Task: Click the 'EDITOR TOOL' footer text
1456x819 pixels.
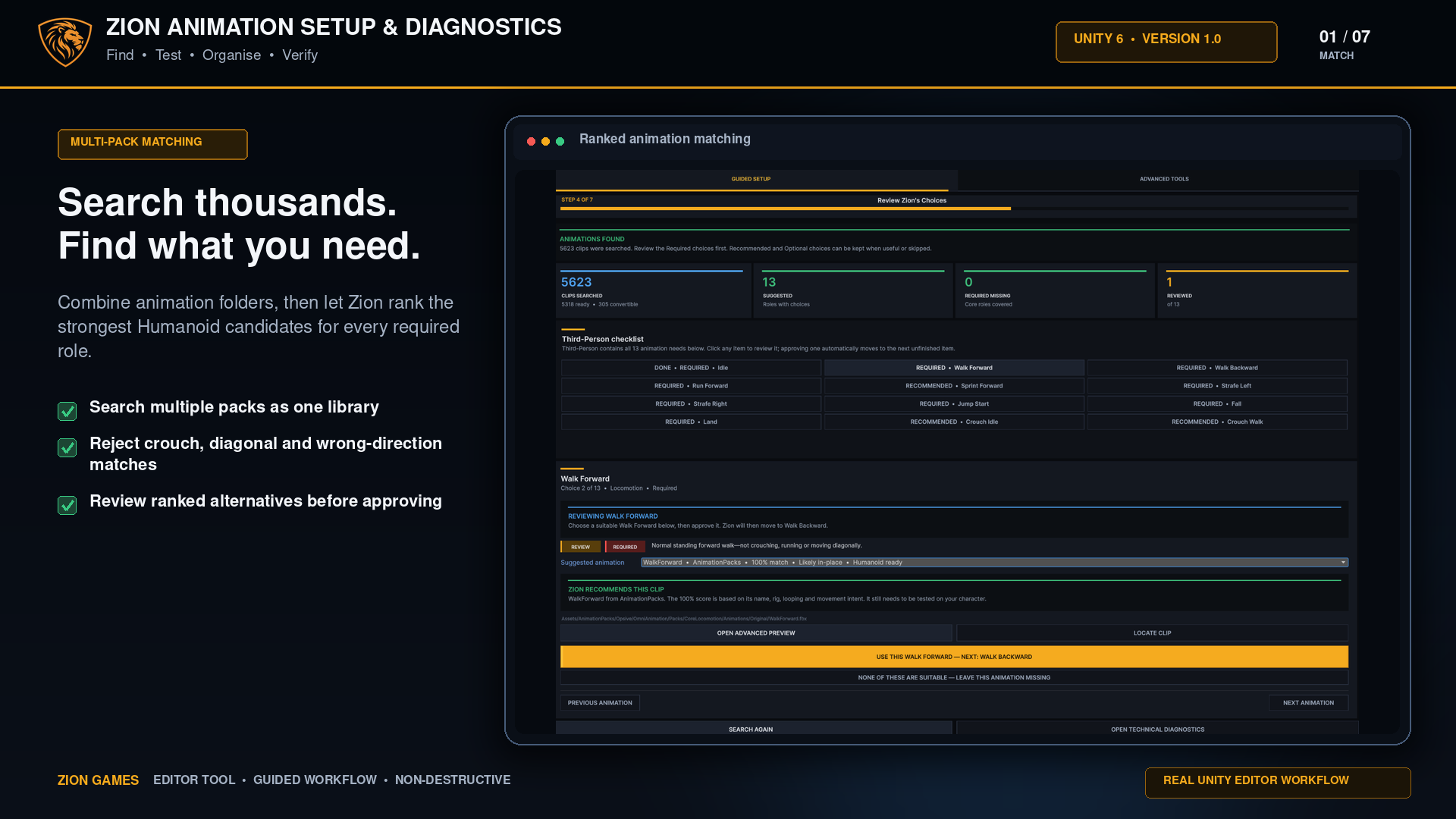Action: (194, 780)
